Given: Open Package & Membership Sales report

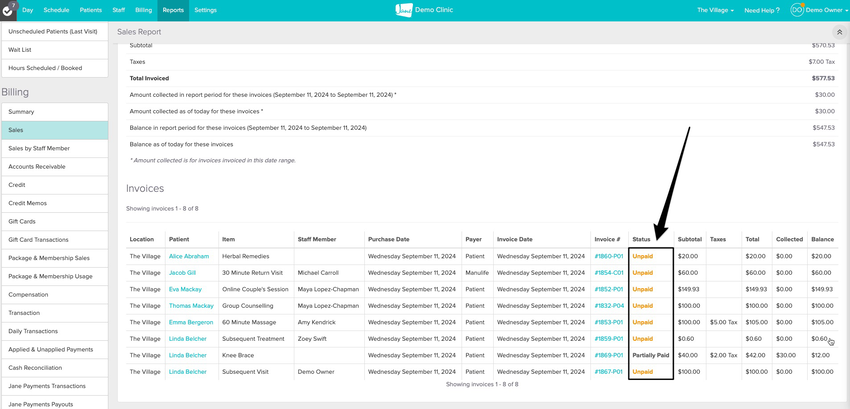Looking at the screenshot, I should [x=54, y=258].
